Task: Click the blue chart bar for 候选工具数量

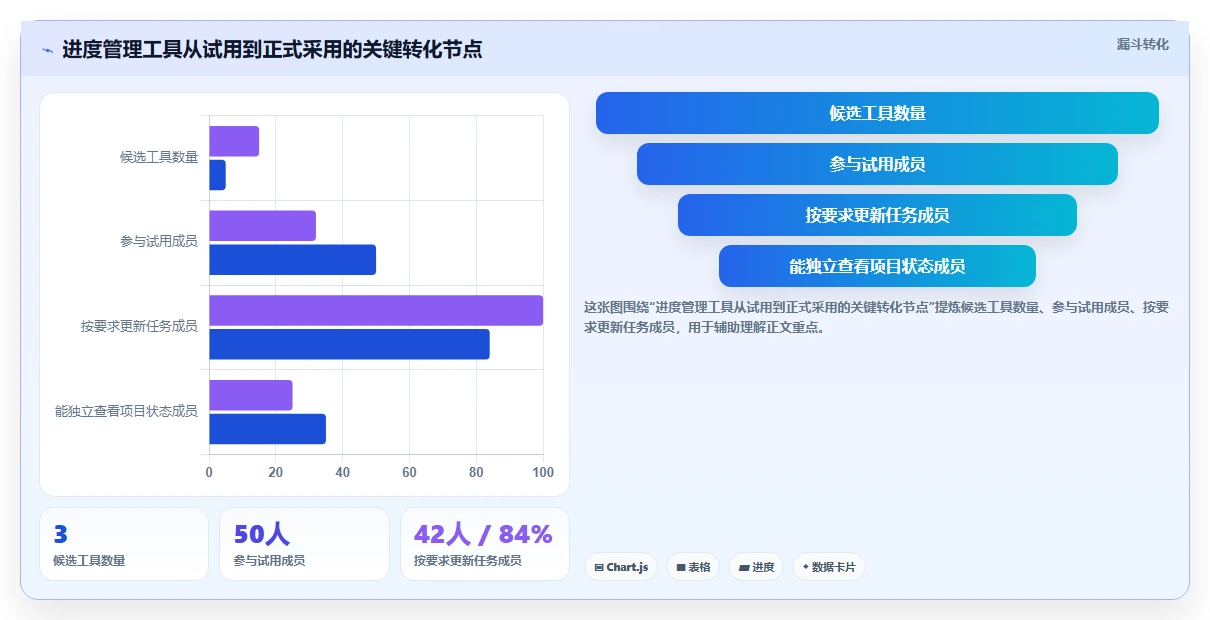Action: [x=217, y=175]
